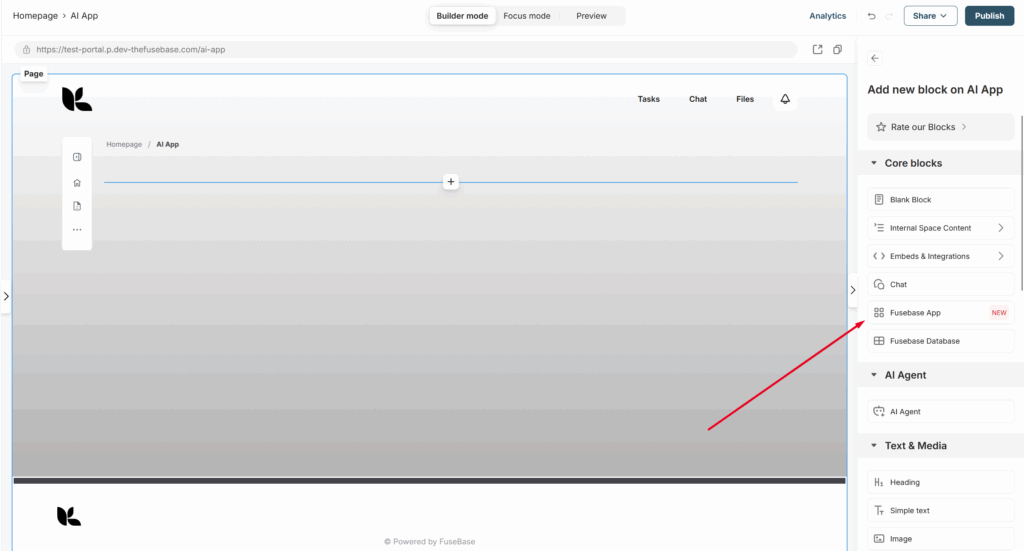Viewport: 1024px width, 551px height.
Task: Click the Publish button
Action: pos(989,16)
